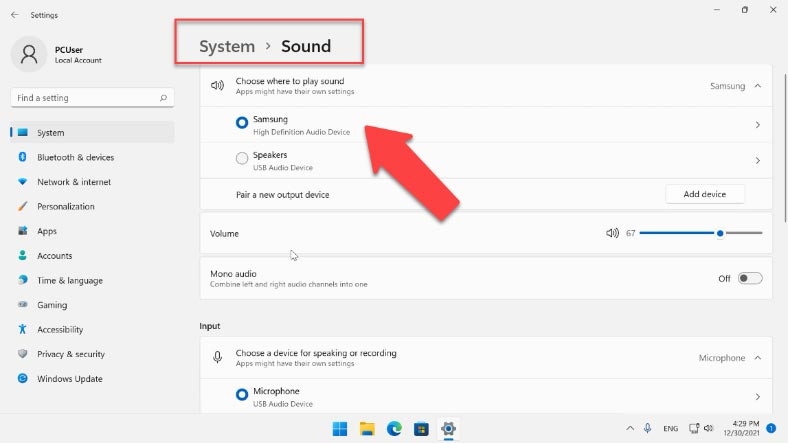
Task: Open Start menu from taskbar
Action: pyautogui.click(x=340, y=428)
